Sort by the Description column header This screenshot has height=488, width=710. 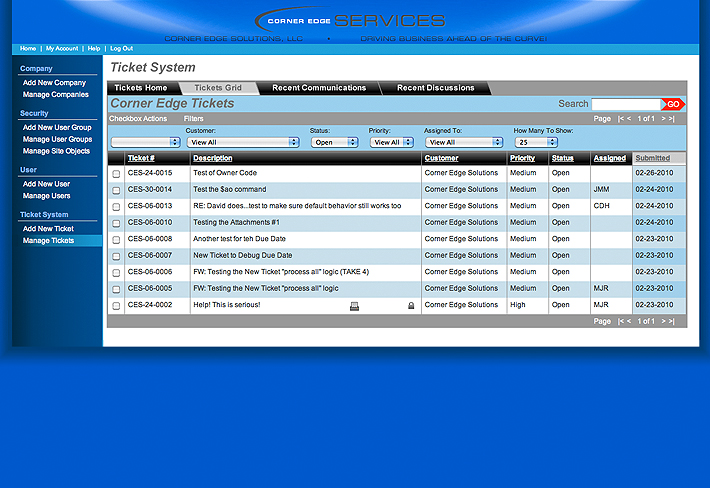(212, 158)
